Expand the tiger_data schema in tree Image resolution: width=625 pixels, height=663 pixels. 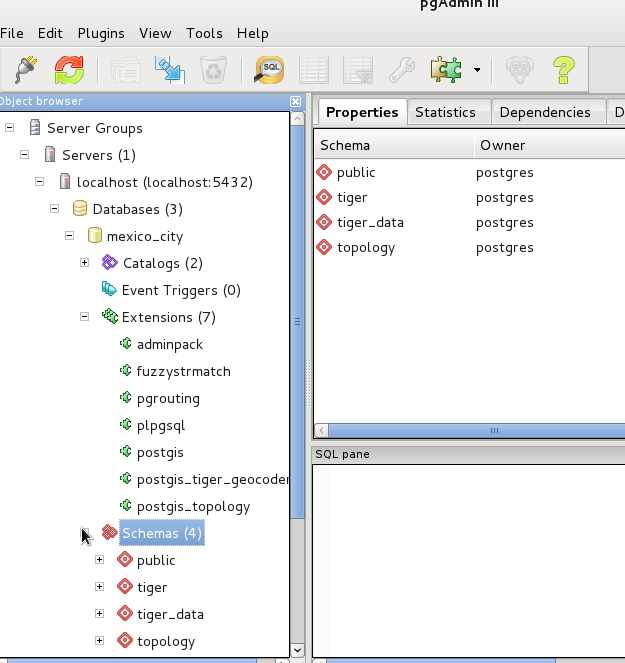(99, 614)
